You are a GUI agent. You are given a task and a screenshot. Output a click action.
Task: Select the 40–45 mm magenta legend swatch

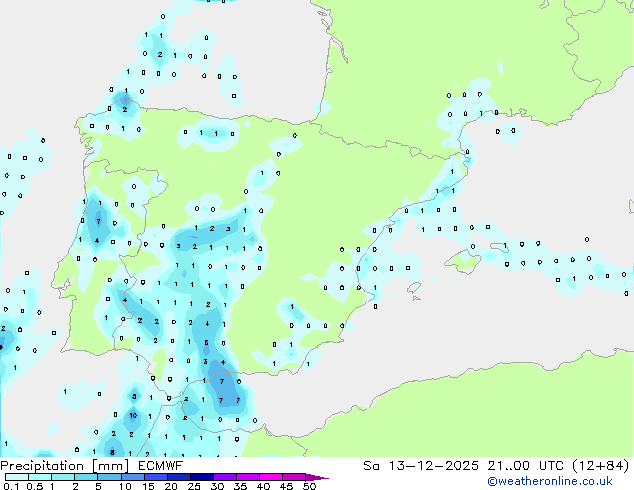click(271, 477)
